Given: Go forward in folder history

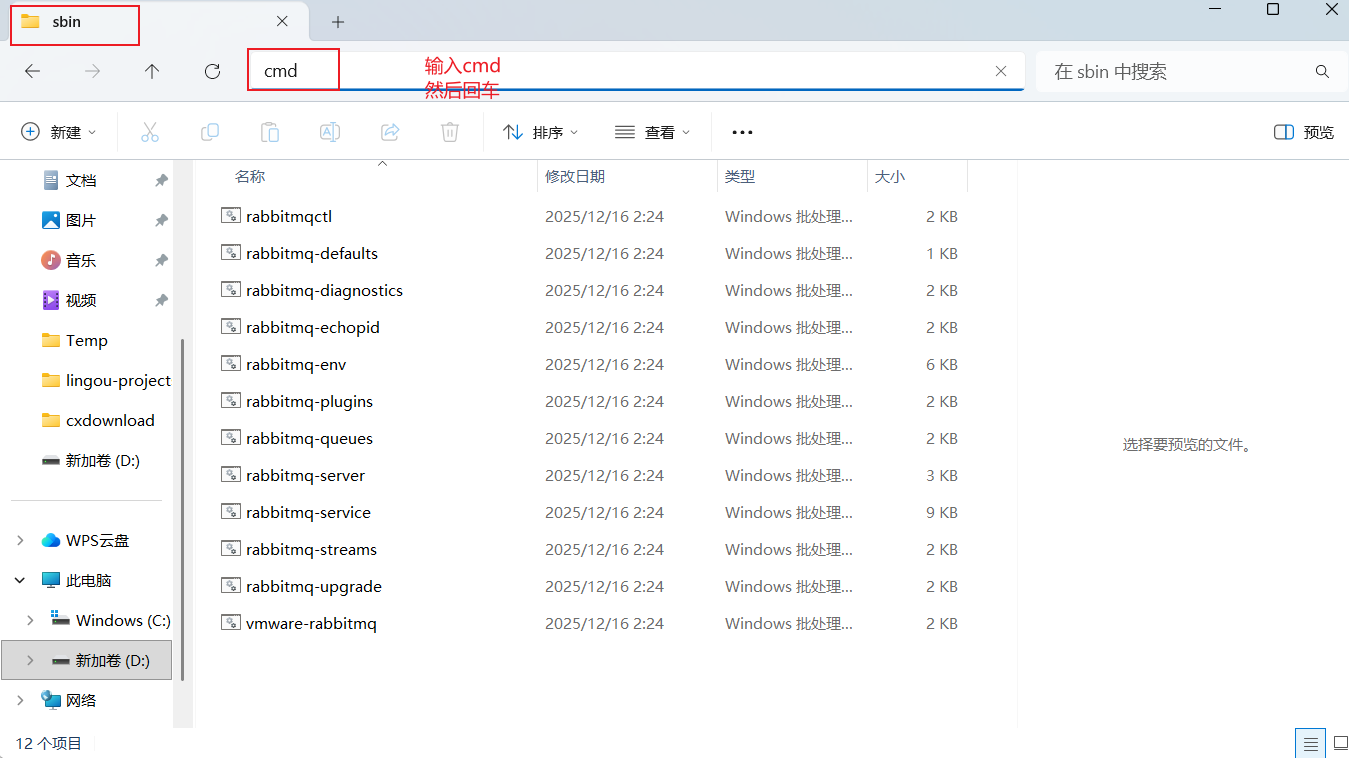Looking at the screenshot, I should click(x=92, y=71).
